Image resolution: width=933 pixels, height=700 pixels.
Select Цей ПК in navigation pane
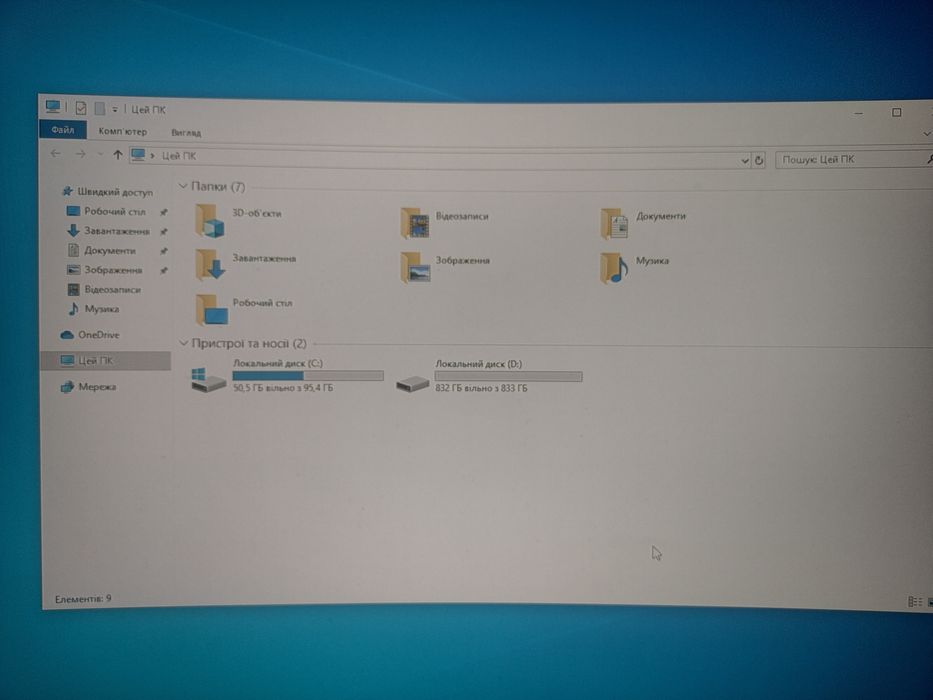point(105,360)
